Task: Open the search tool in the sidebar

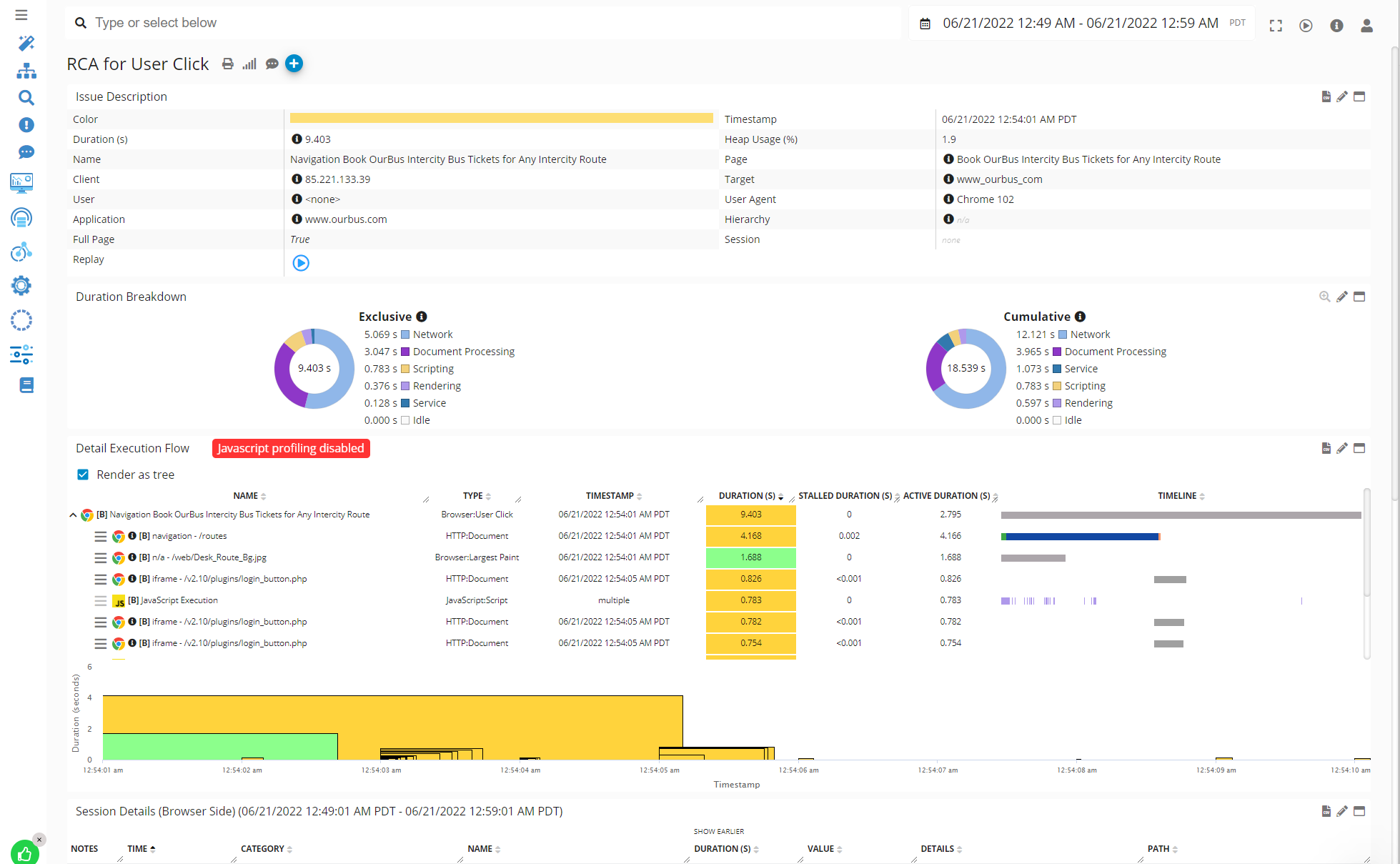Action: pyautogui.click(x=26, y=98)
